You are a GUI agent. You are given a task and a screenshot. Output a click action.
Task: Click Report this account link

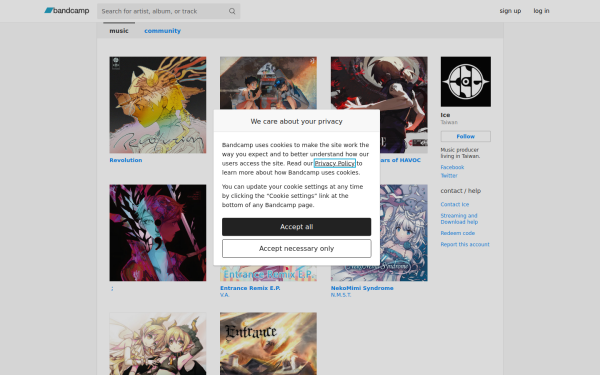(465, 244)
